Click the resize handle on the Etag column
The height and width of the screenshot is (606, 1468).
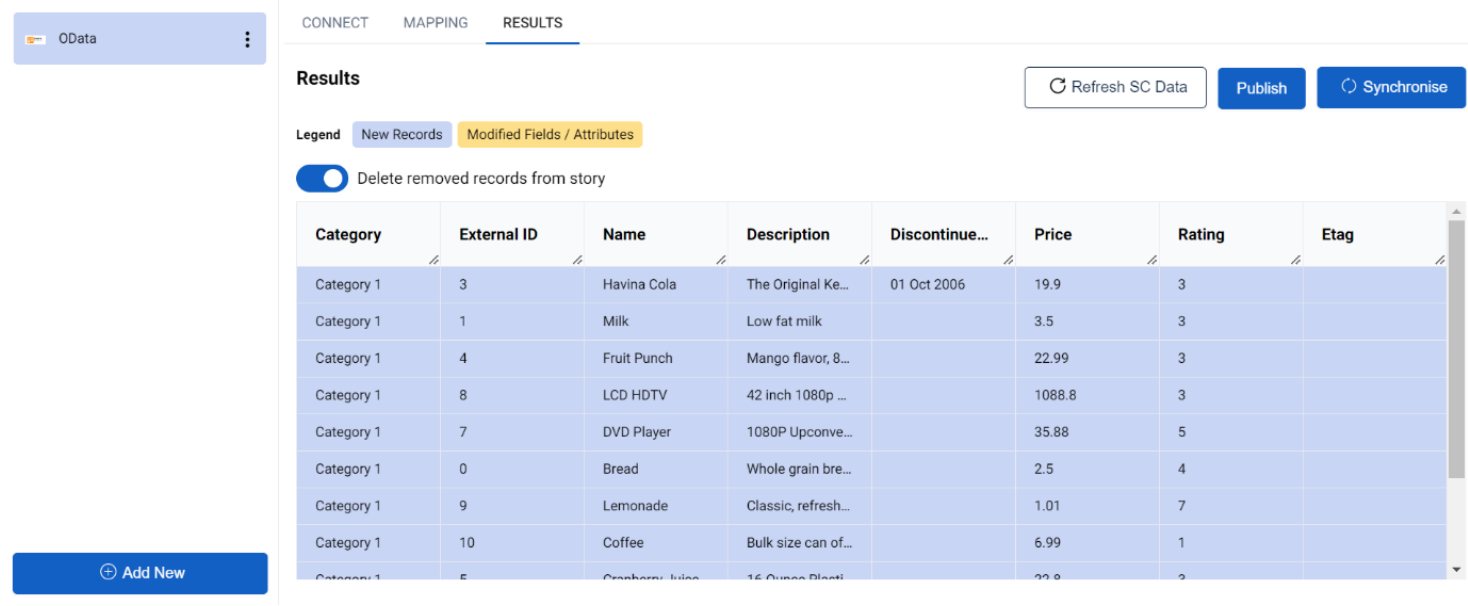pyautogui.click(x=1442, y=260)
